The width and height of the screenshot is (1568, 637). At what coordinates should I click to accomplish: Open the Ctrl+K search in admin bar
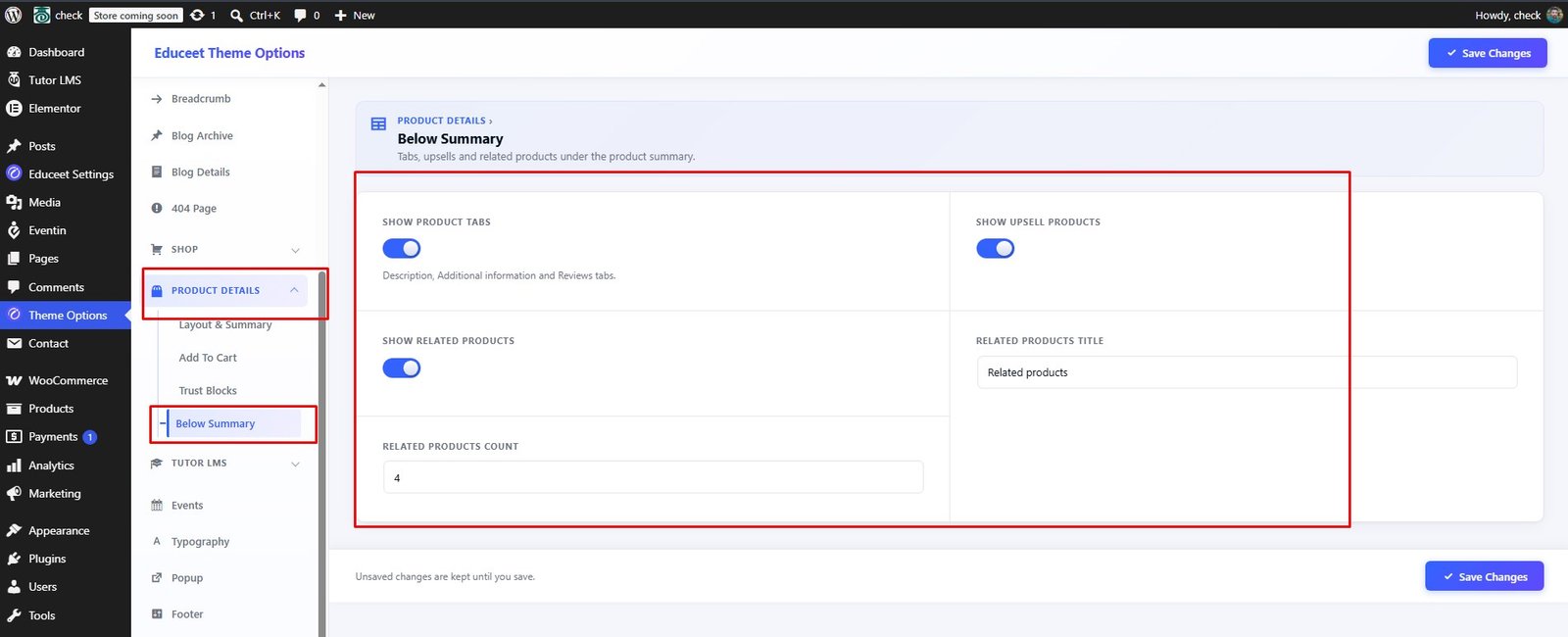tap(255, 15)
